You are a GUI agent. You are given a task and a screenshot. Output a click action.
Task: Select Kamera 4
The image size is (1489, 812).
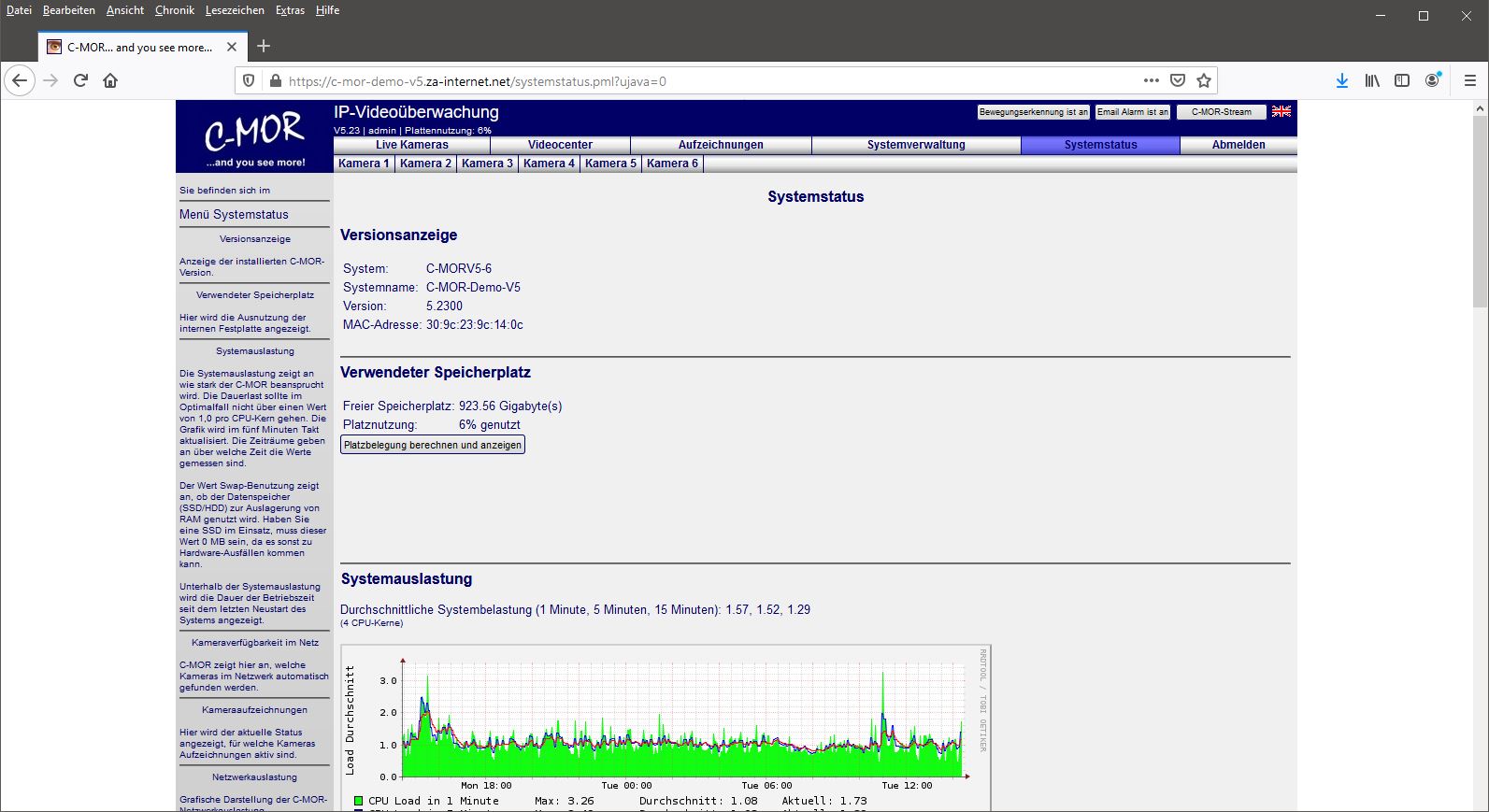tap(549, 164)
